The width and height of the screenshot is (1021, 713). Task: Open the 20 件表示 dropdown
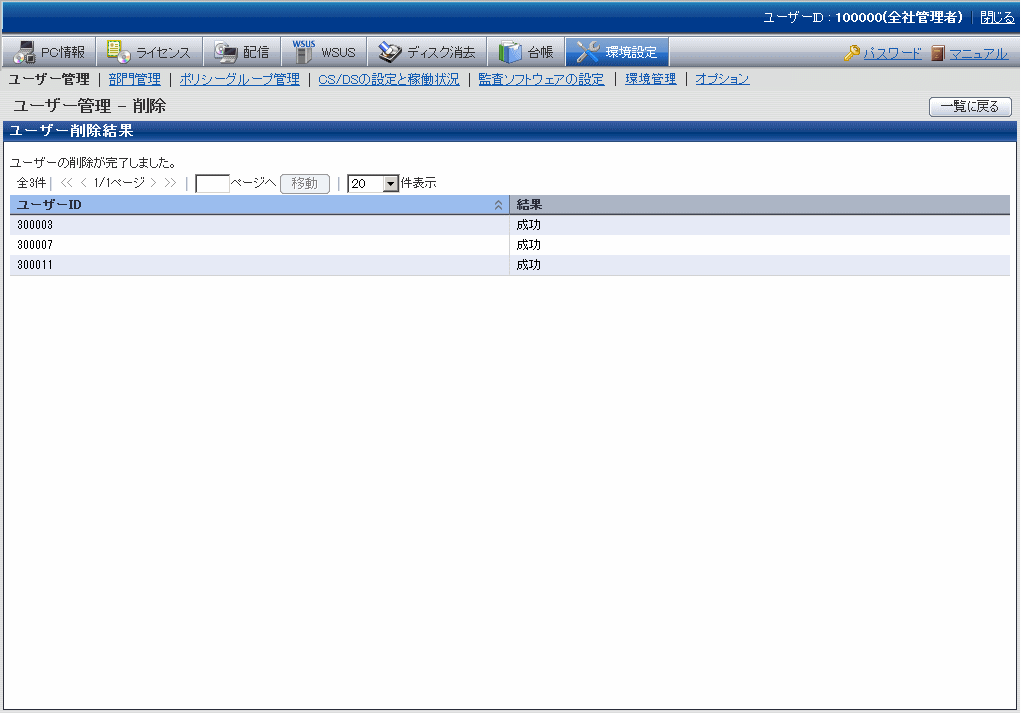(373, 184)
